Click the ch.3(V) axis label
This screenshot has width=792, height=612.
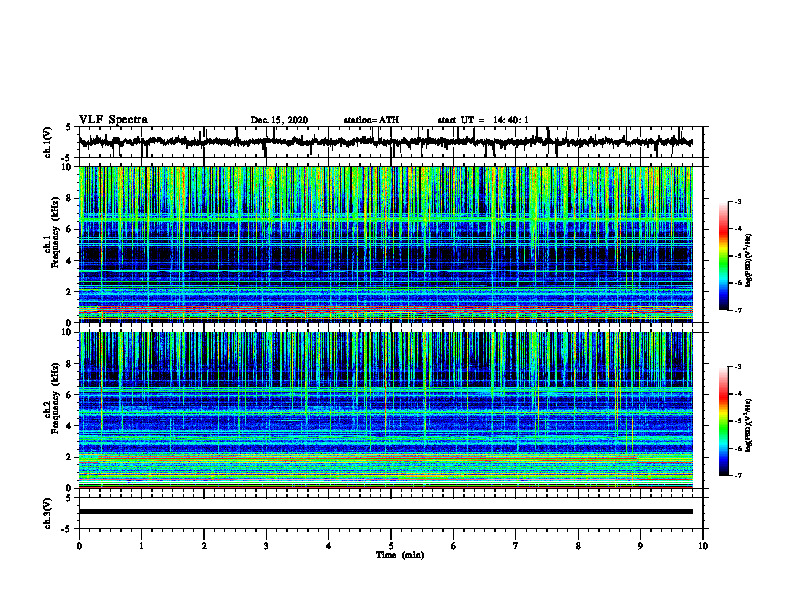48,513
